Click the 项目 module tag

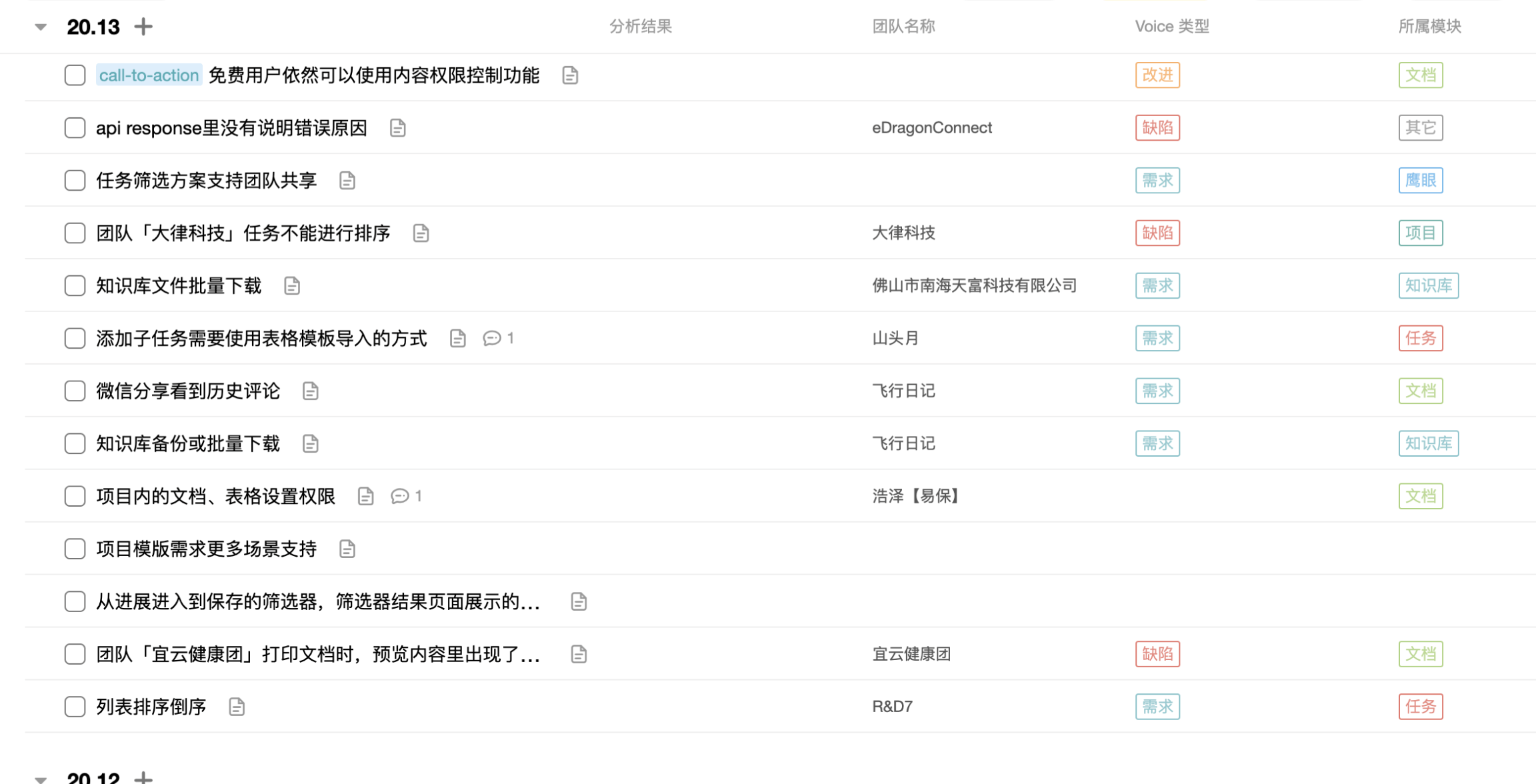[x=1421, y=233]
